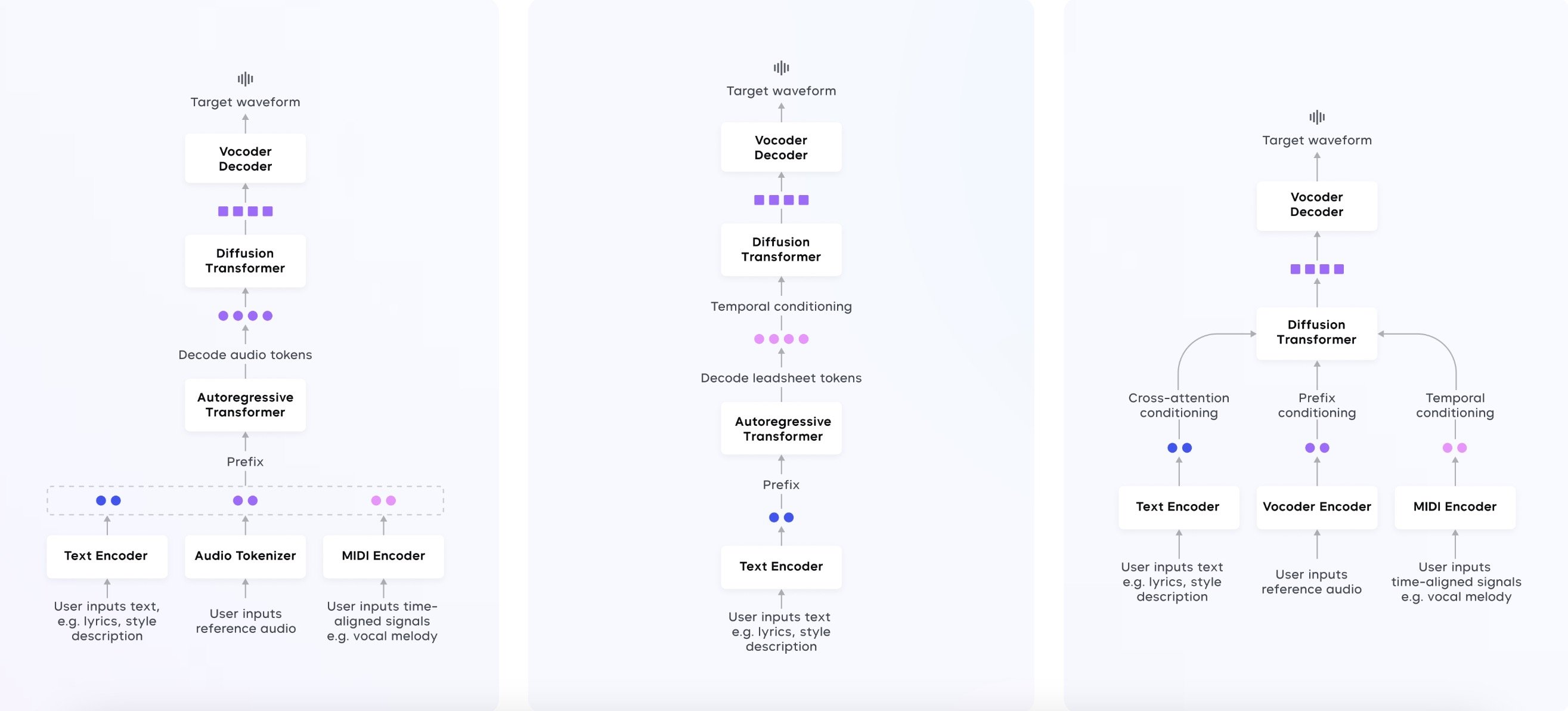
Task: Click the waveform icon in the right diagram
Action: (1316, 117)
